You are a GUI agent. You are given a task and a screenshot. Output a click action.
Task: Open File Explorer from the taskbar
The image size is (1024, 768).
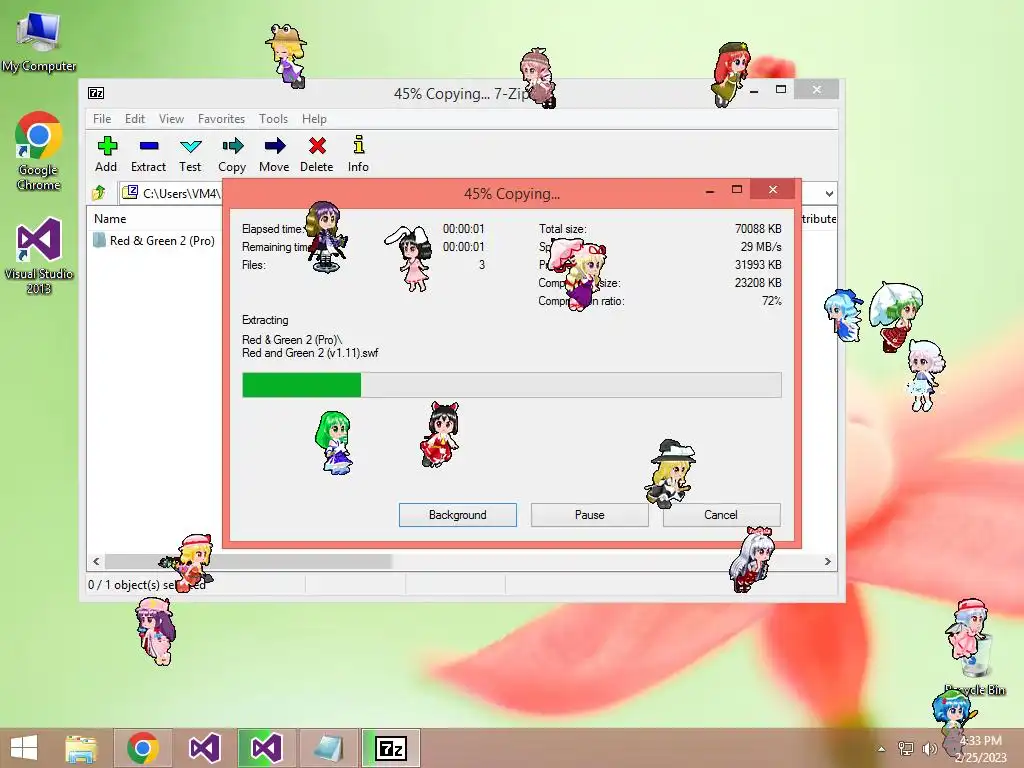pos(80,748)
